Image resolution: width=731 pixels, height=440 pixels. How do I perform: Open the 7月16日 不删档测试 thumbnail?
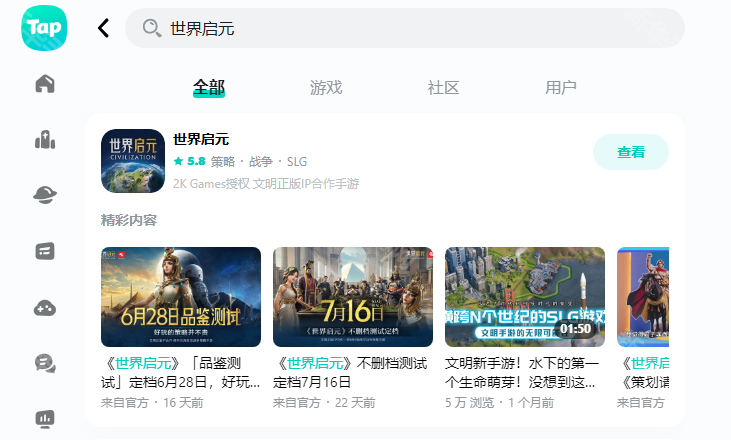pos(353,297)
